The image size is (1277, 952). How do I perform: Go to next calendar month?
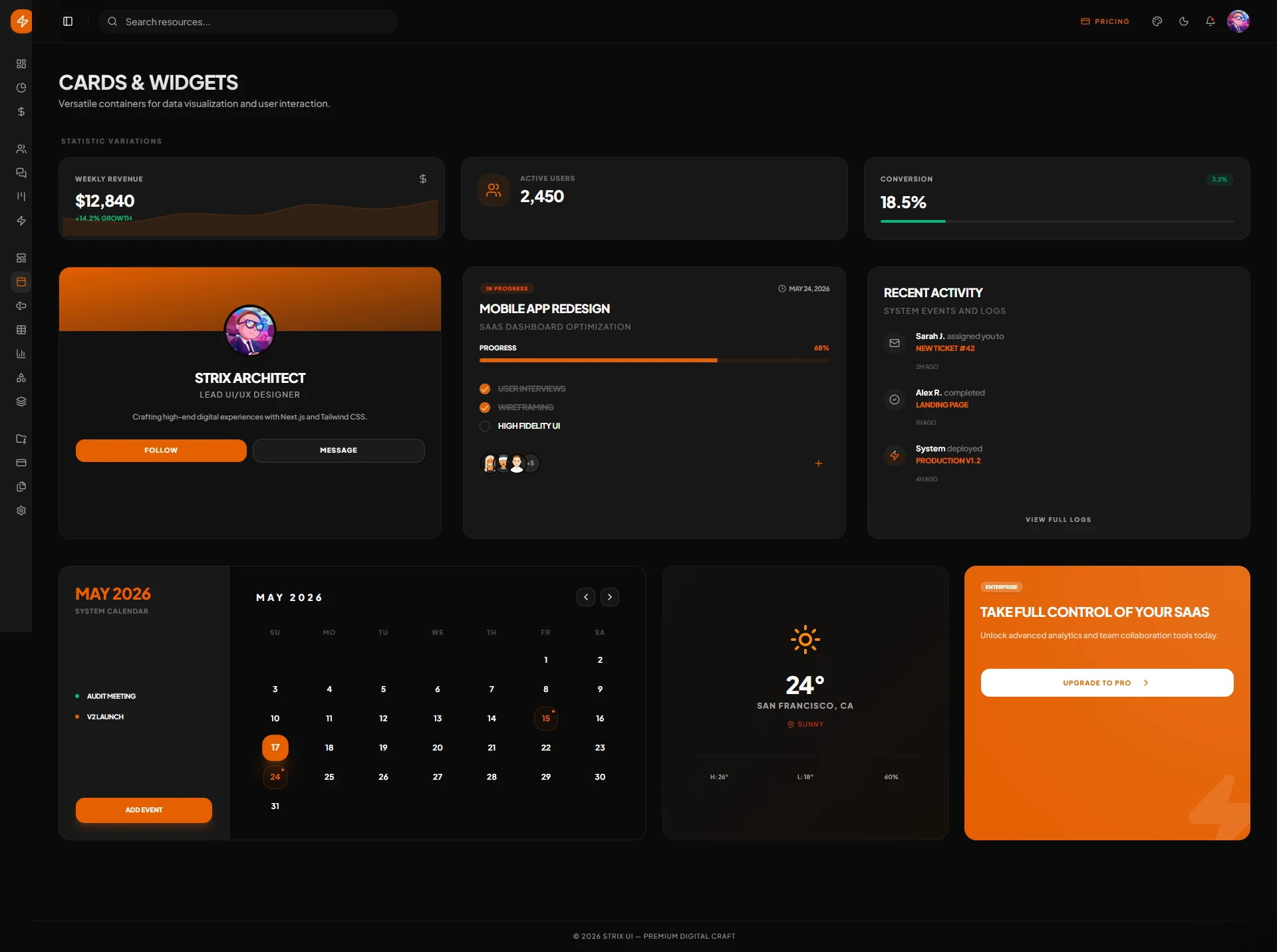tap(610, 597)
